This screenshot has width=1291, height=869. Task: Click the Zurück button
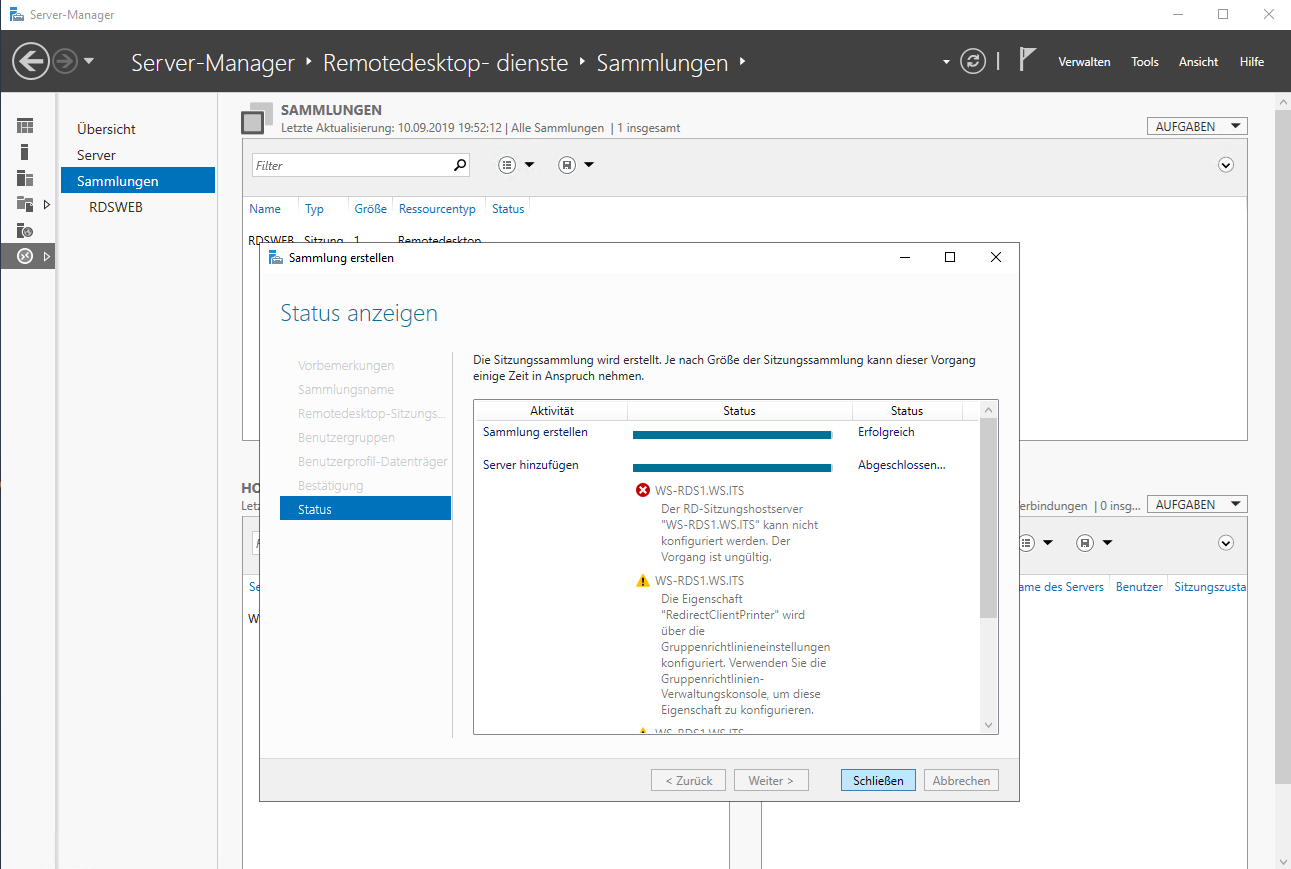click(689, 780)
